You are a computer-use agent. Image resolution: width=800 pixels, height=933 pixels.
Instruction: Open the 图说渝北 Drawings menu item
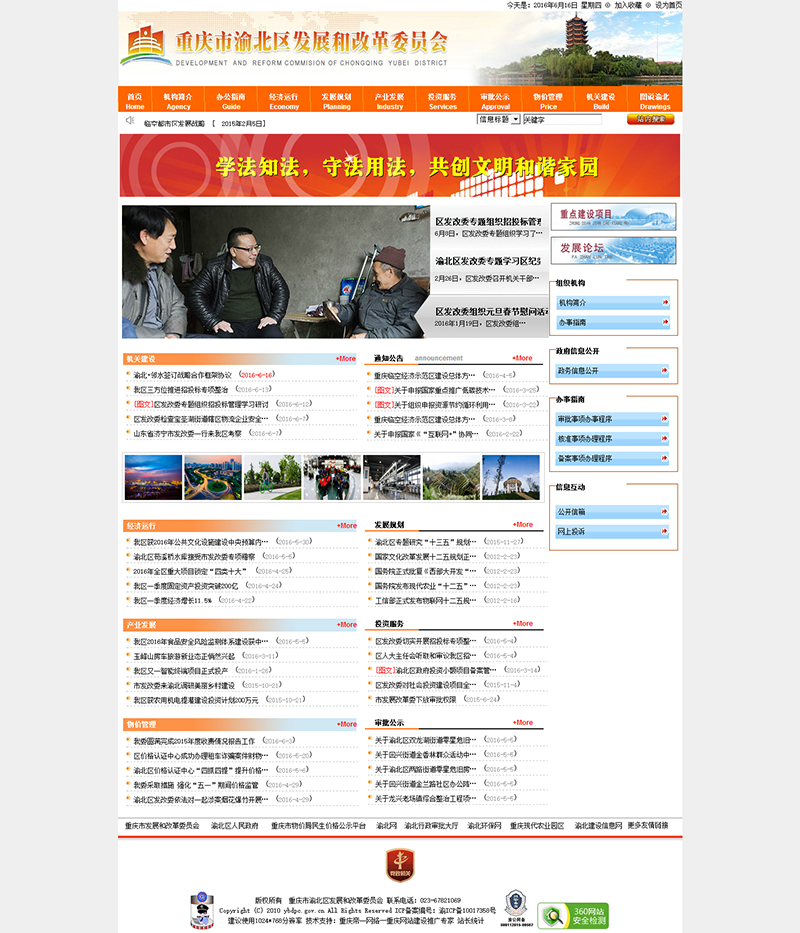pos(655,101)
